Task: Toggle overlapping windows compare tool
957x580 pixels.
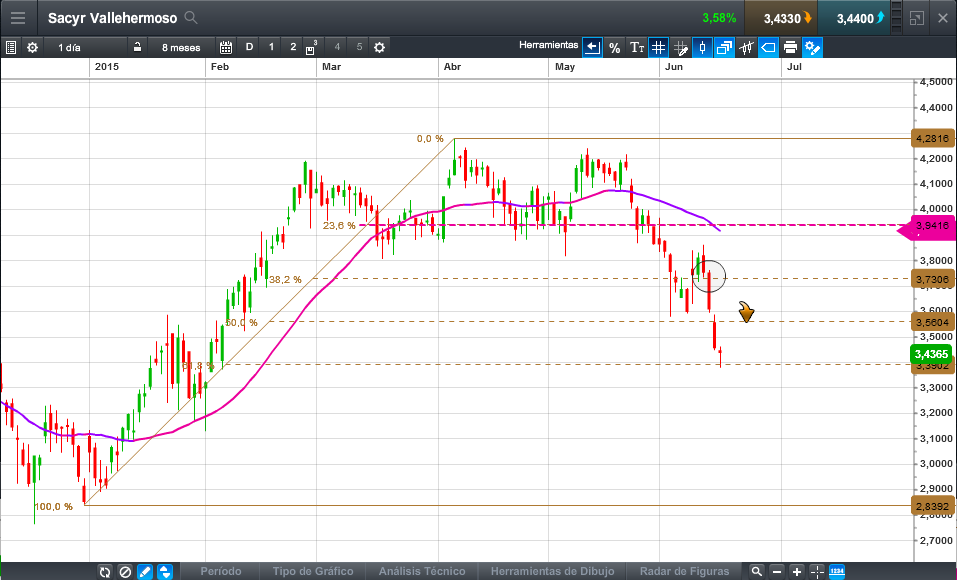Action: (x=724, y=47)
